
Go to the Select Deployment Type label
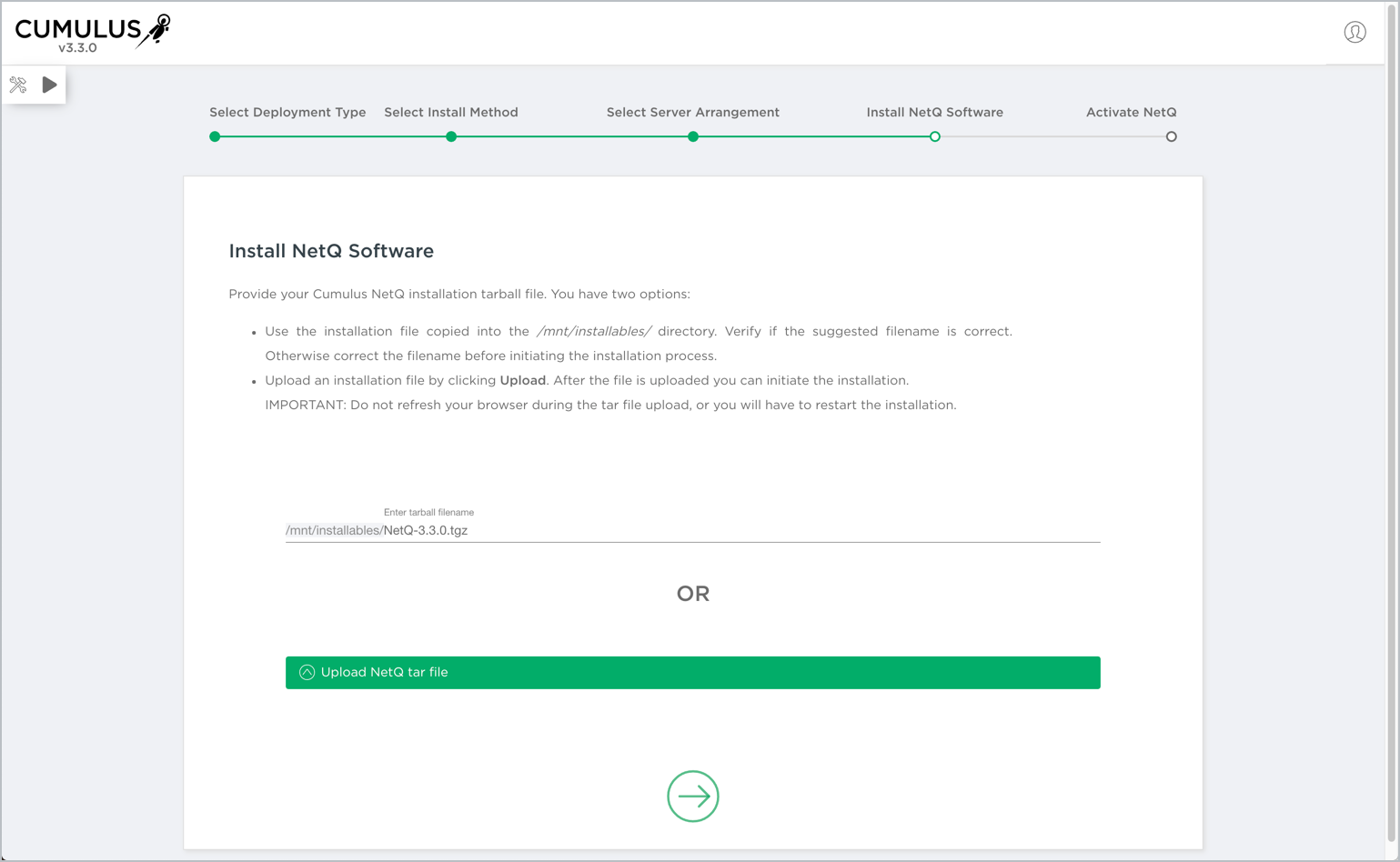287,113
